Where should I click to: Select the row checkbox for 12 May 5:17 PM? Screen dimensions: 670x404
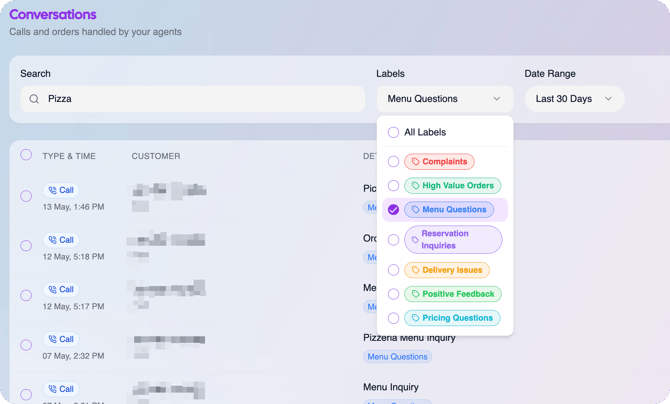coord(26,295)
